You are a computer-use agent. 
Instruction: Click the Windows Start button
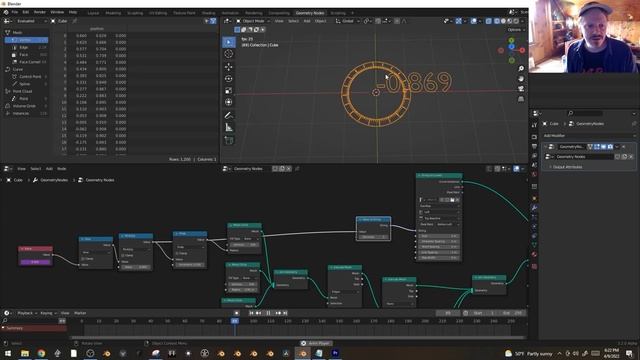tap(8, 353)
